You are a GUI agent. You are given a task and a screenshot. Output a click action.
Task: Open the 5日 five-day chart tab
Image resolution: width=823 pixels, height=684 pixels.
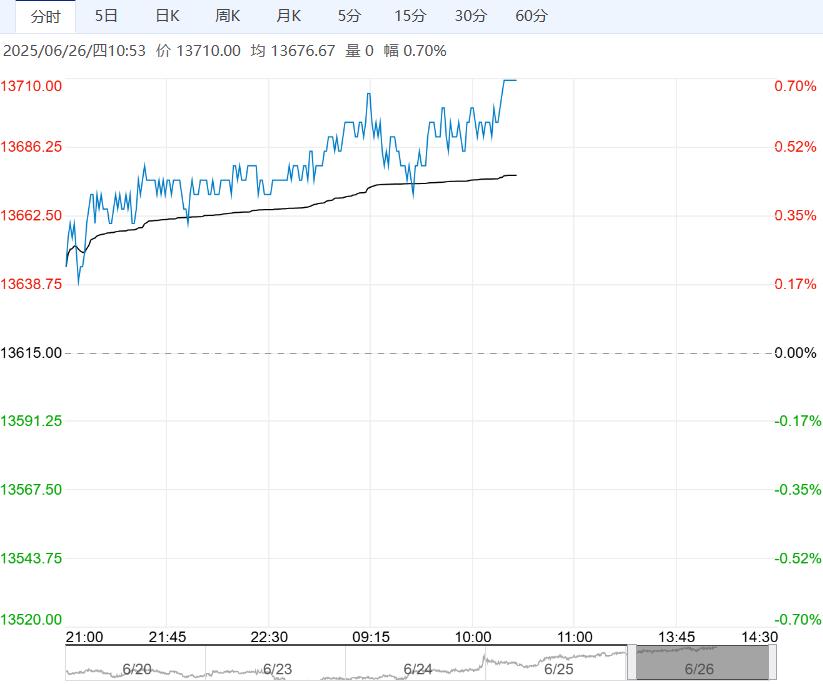coord(106,16)
